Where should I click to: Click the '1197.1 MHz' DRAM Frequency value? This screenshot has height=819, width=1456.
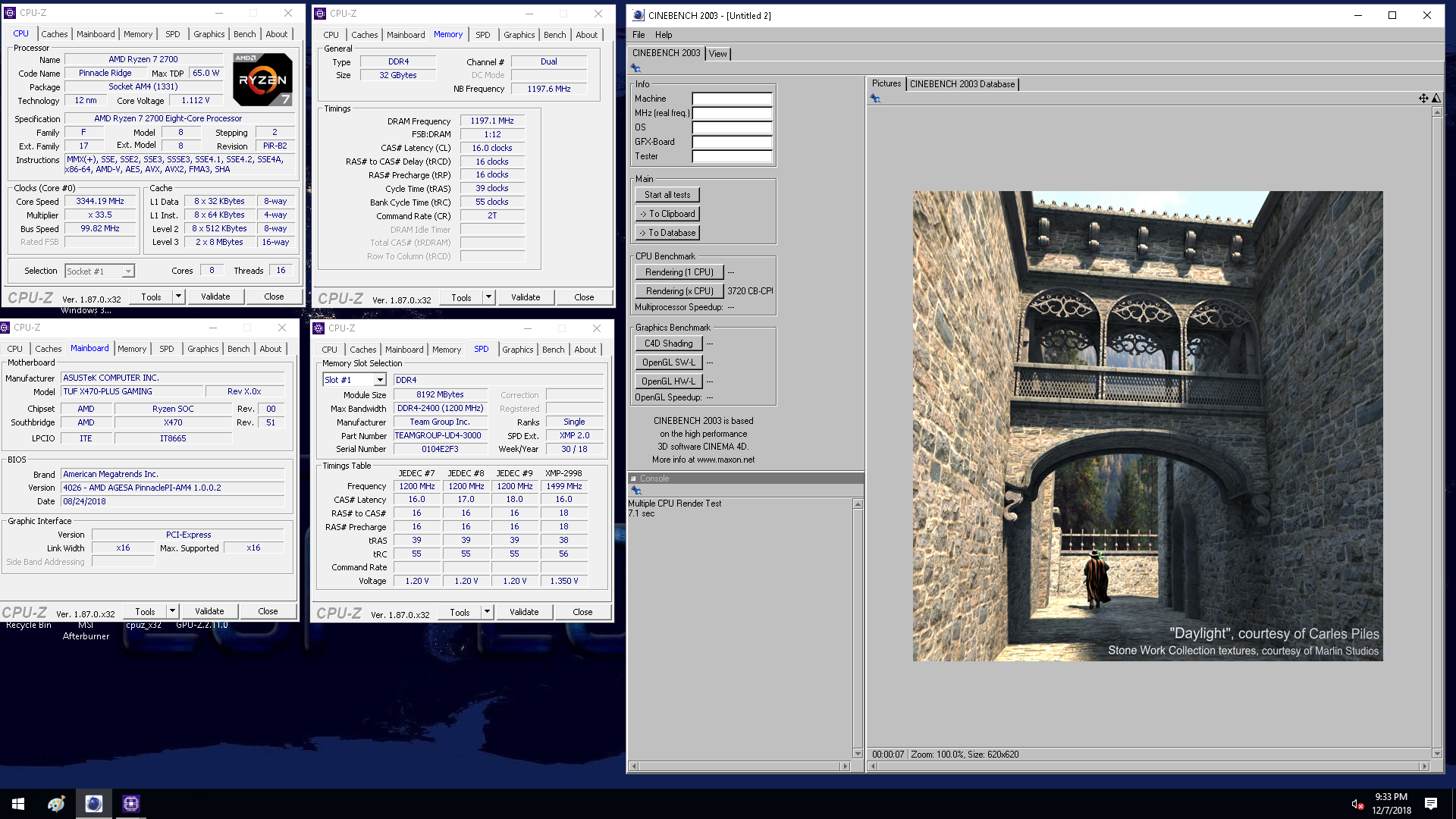[x=492, y=121]
